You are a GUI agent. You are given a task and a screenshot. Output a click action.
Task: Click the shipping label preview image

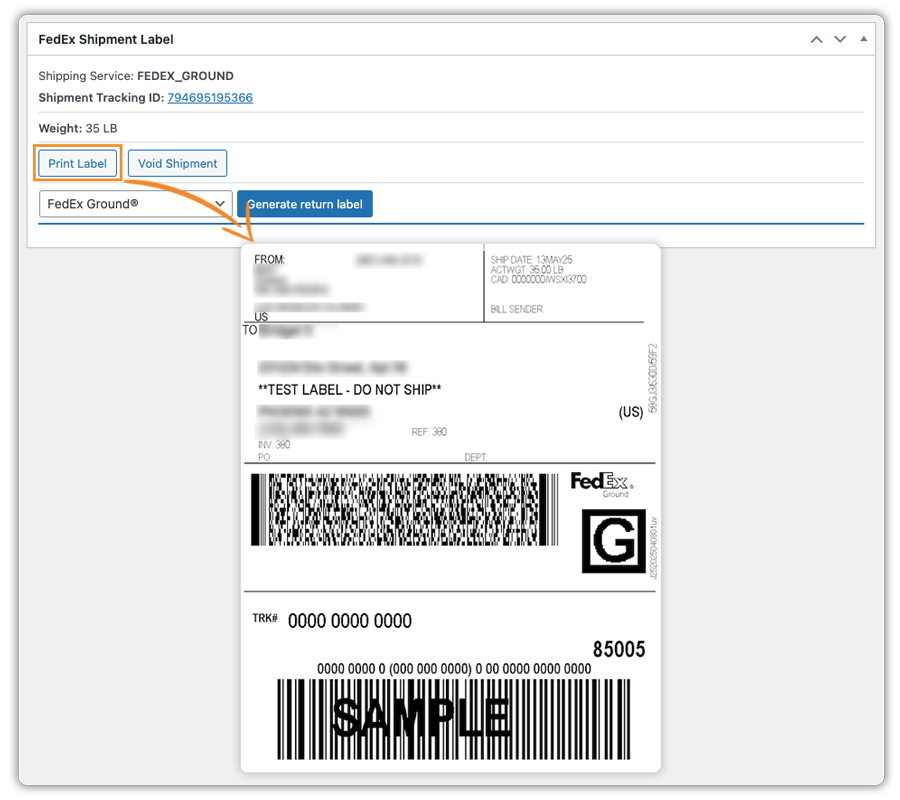pos(450,505)
